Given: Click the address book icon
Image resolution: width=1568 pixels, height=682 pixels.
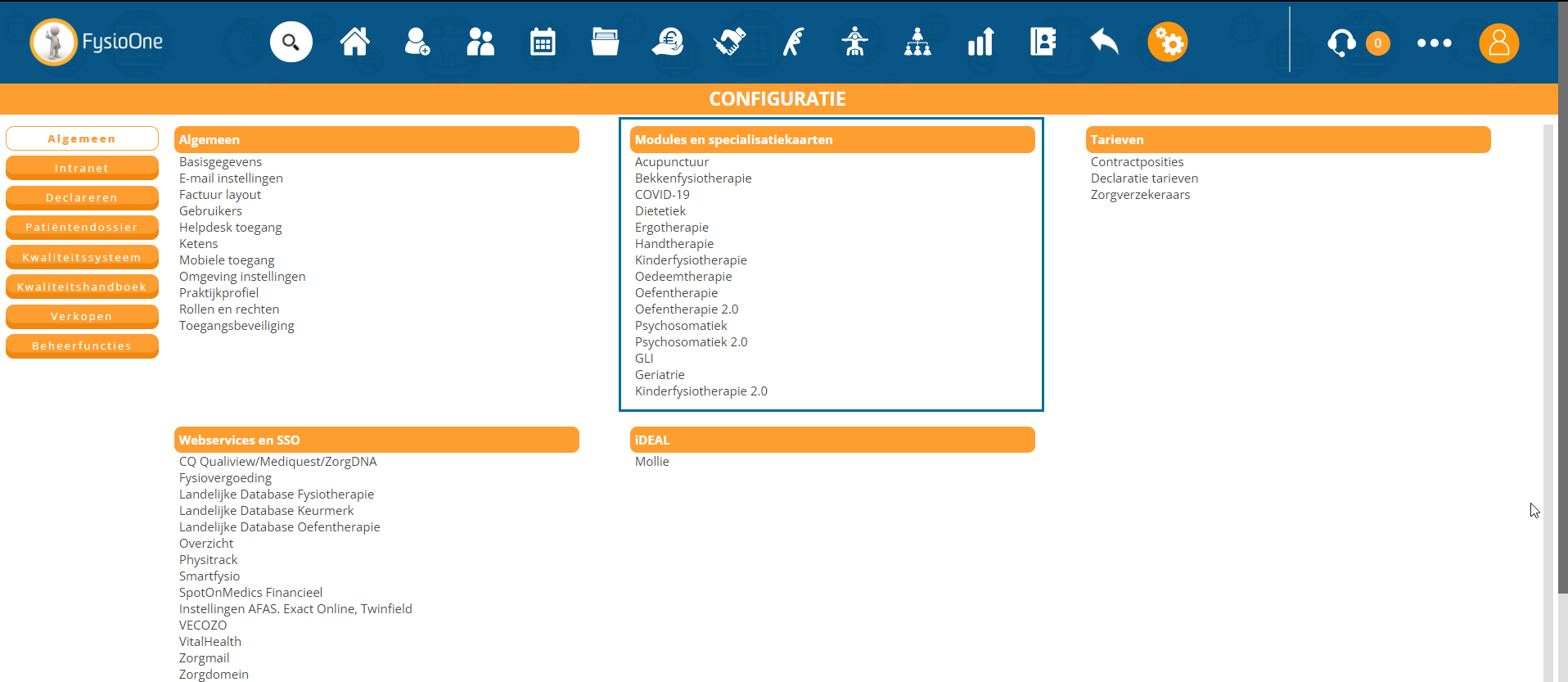Looking at the screenshot, I should coord(1043,42).
